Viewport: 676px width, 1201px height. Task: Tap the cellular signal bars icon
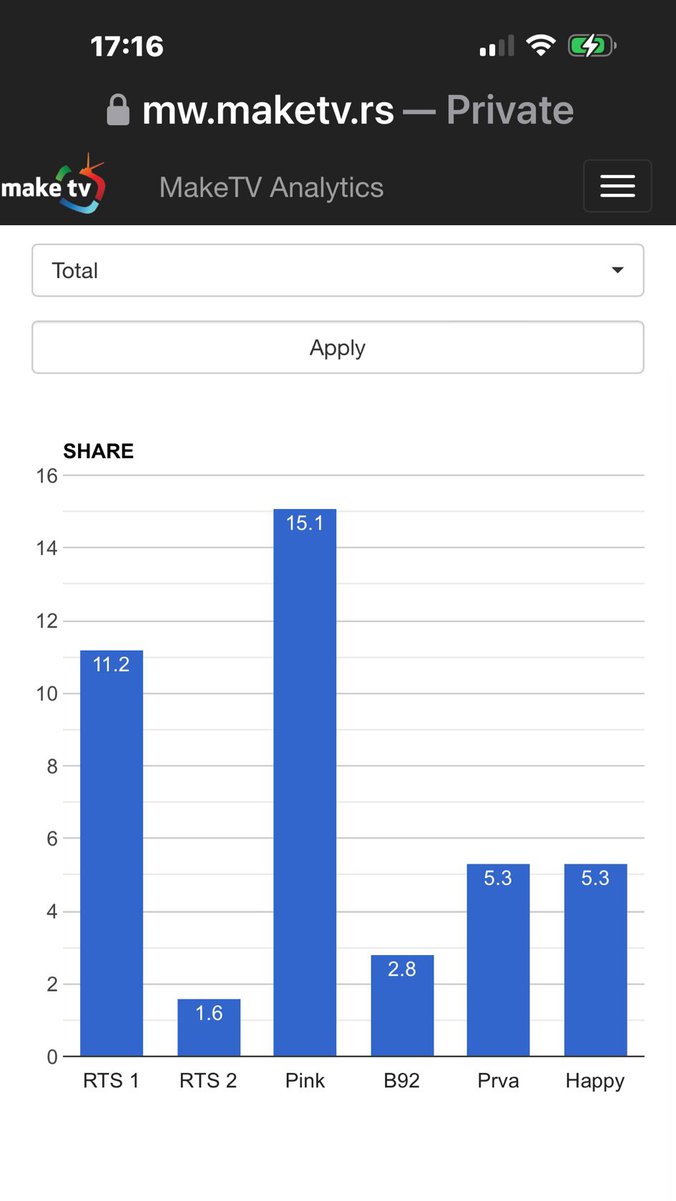pyautogui.click(x=496, y=46)
